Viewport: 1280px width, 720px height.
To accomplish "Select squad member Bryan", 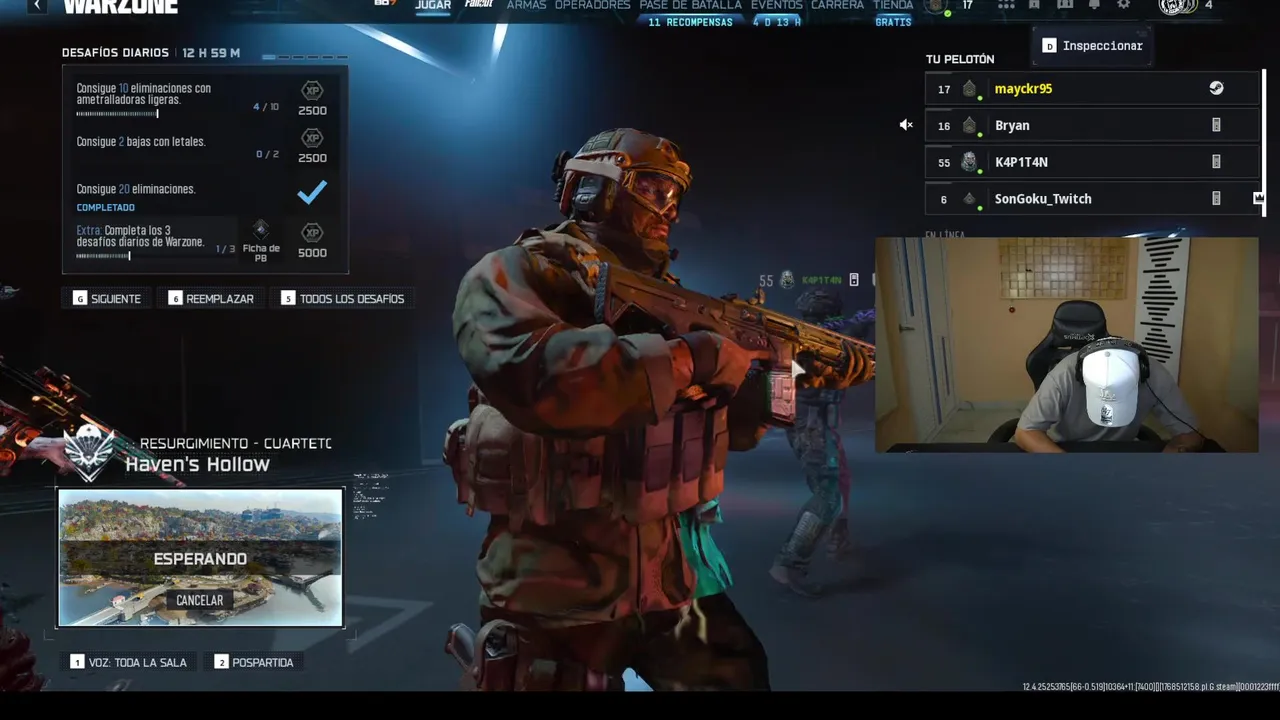I will point(1092,125).
